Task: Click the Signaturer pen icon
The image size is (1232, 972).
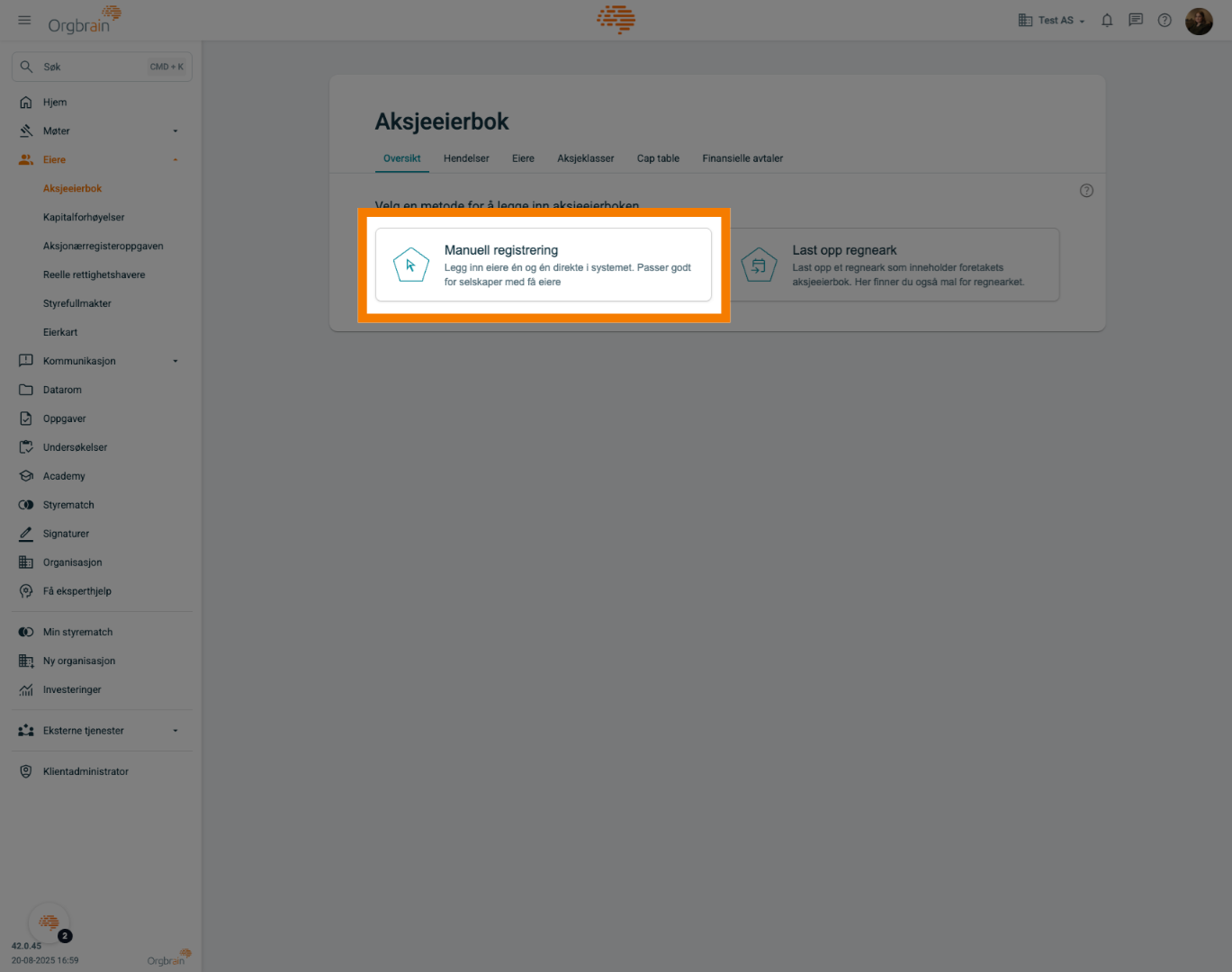Action: (x=26, y=534)
